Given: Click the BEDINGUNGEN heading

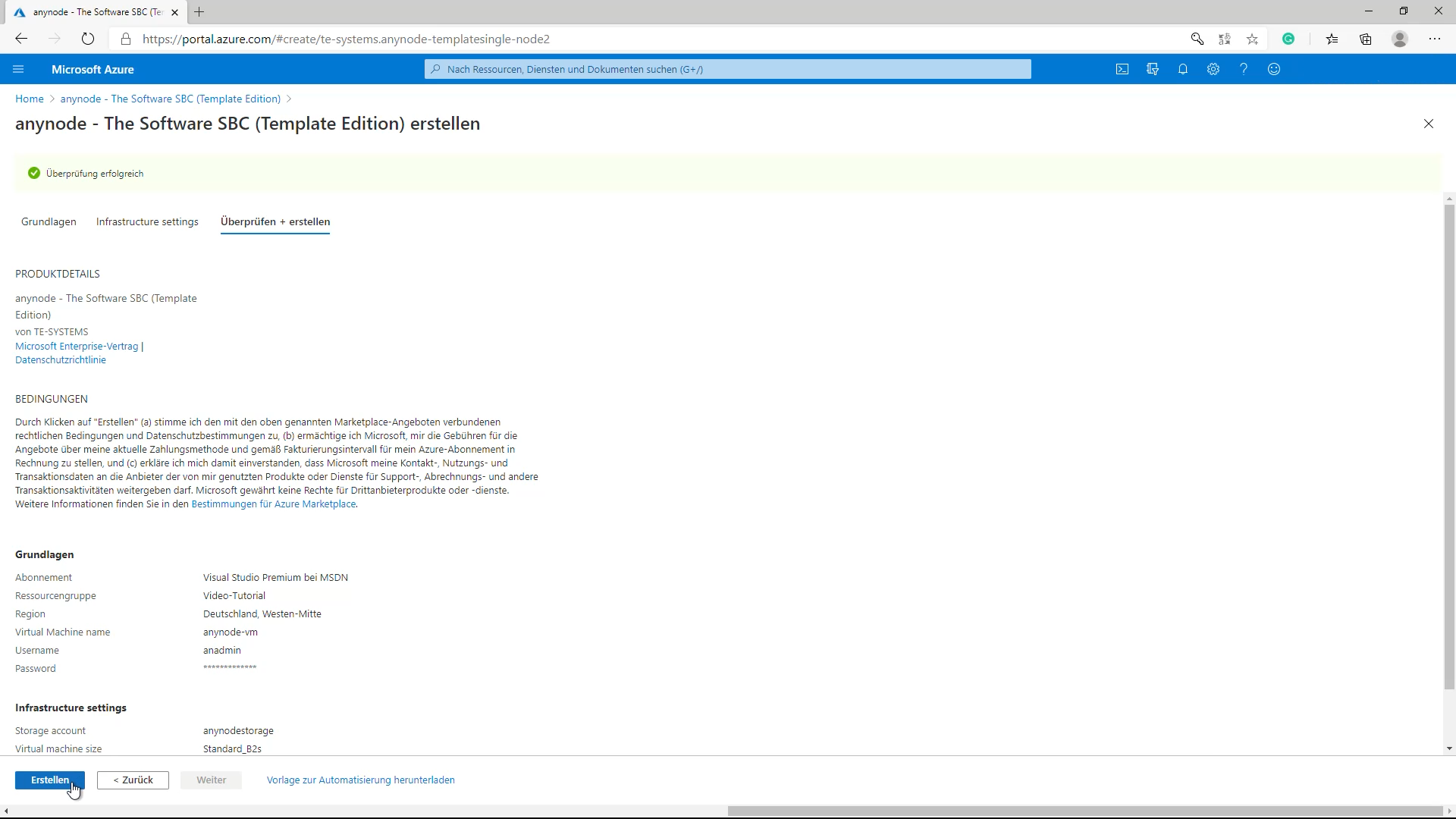Looking at the screenshot, I should [52, 399].
